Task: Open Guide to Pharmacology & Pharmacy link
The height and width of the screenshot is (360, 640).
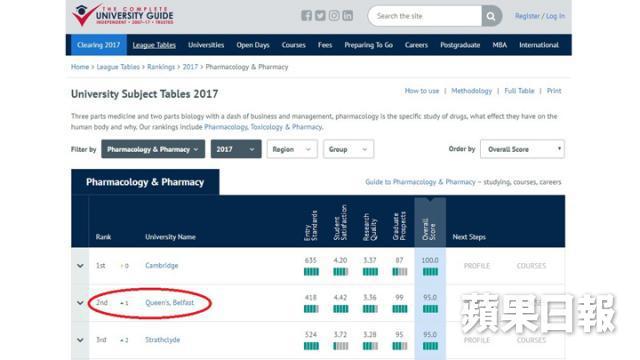Action: [420, 182]
